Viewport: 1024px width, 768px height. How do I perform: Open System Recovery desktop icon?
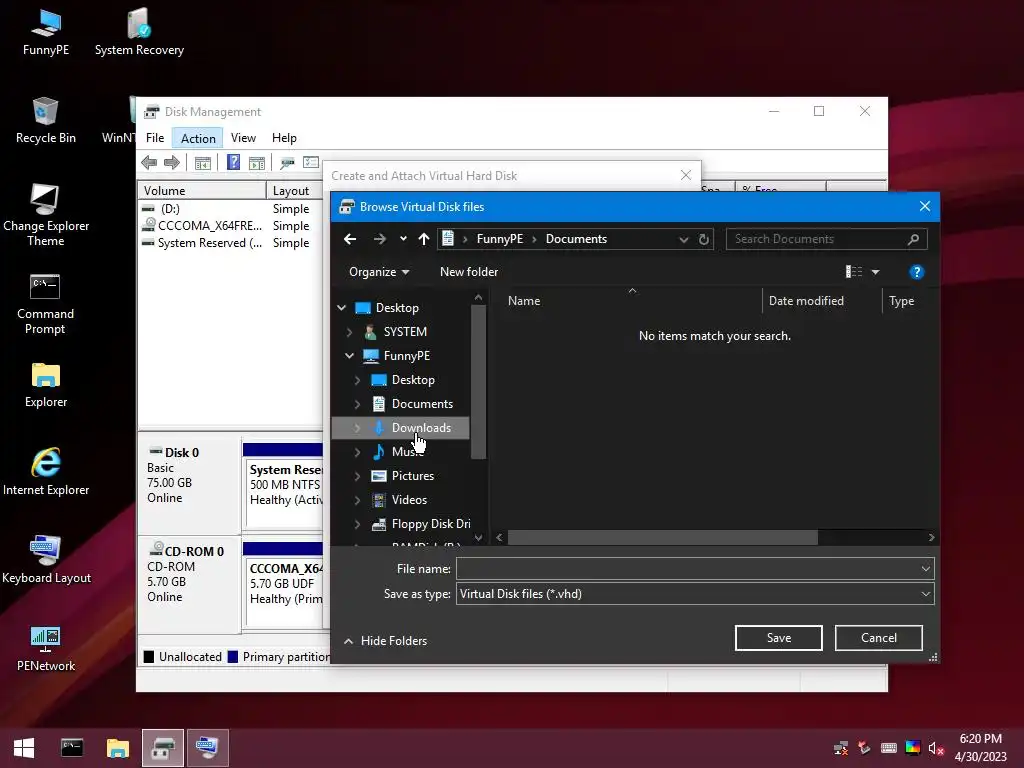pos(139,31)
